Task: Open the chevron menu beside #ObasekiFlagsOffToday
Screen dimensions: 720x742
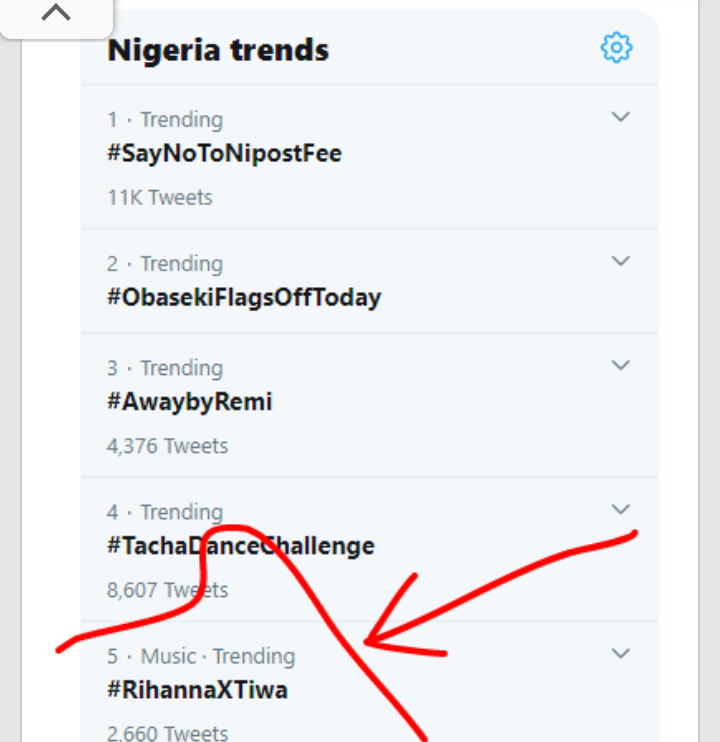Action: pos(620,261)
